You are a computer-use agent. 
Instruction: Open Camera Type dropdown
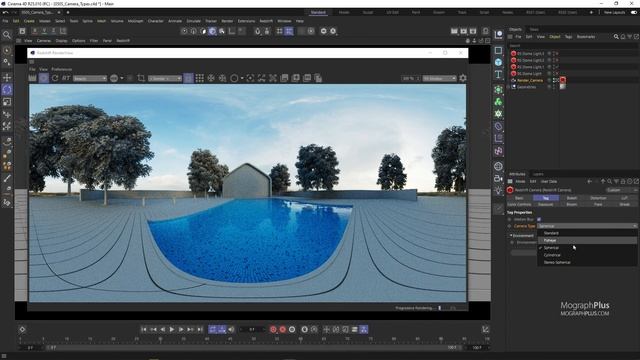point(587,226)
